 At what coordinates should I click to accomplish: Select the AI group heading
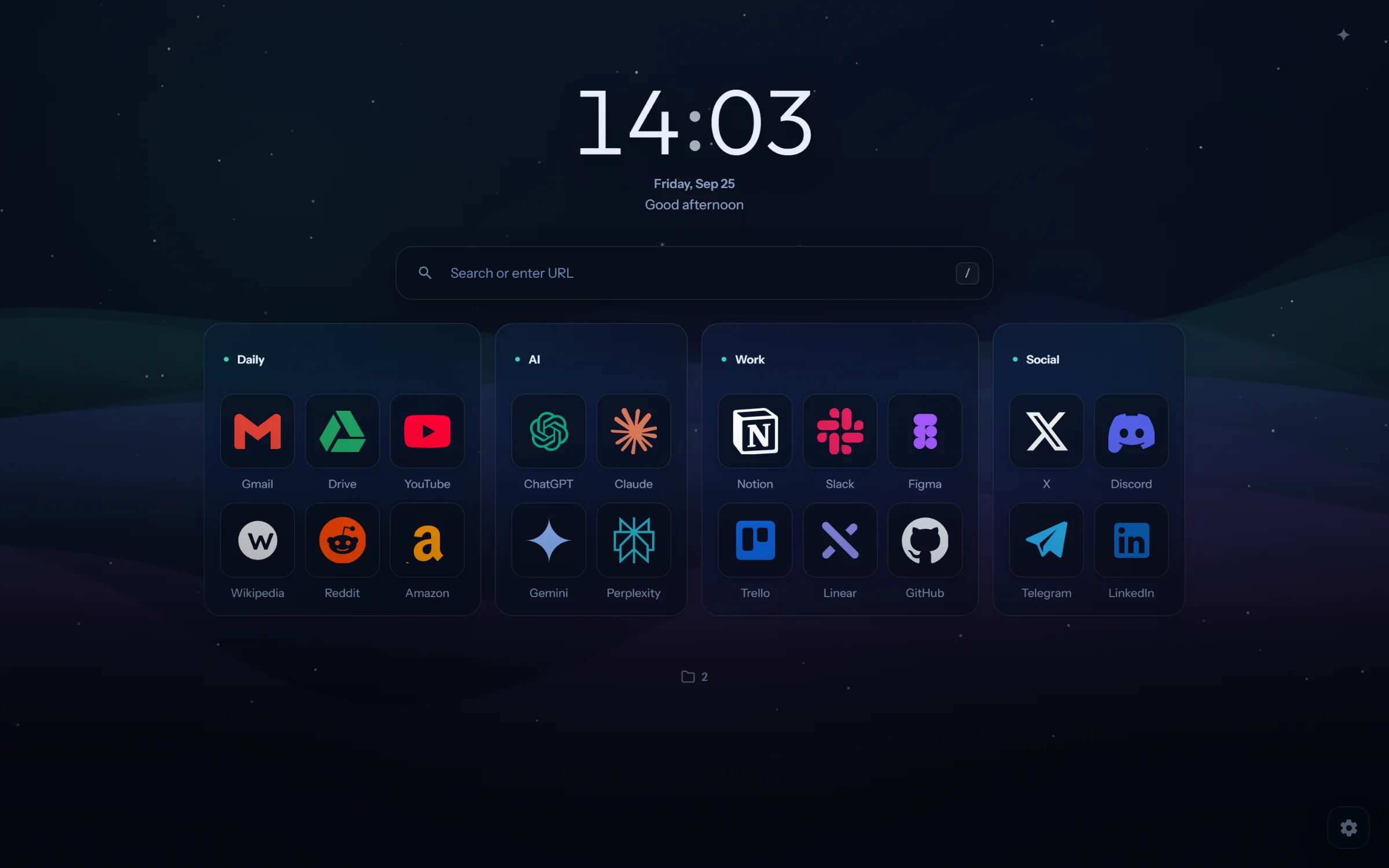point(534,359)
